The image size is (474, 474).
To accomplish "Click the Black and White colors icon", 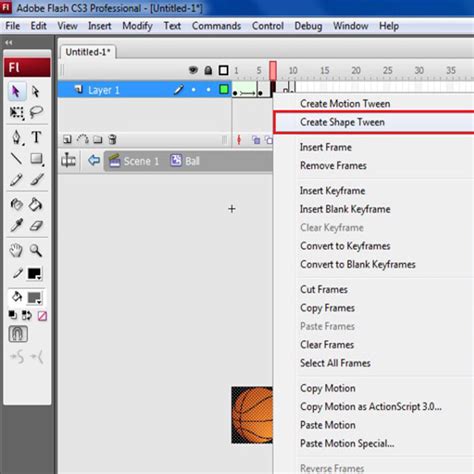I will tap(12, 315).
